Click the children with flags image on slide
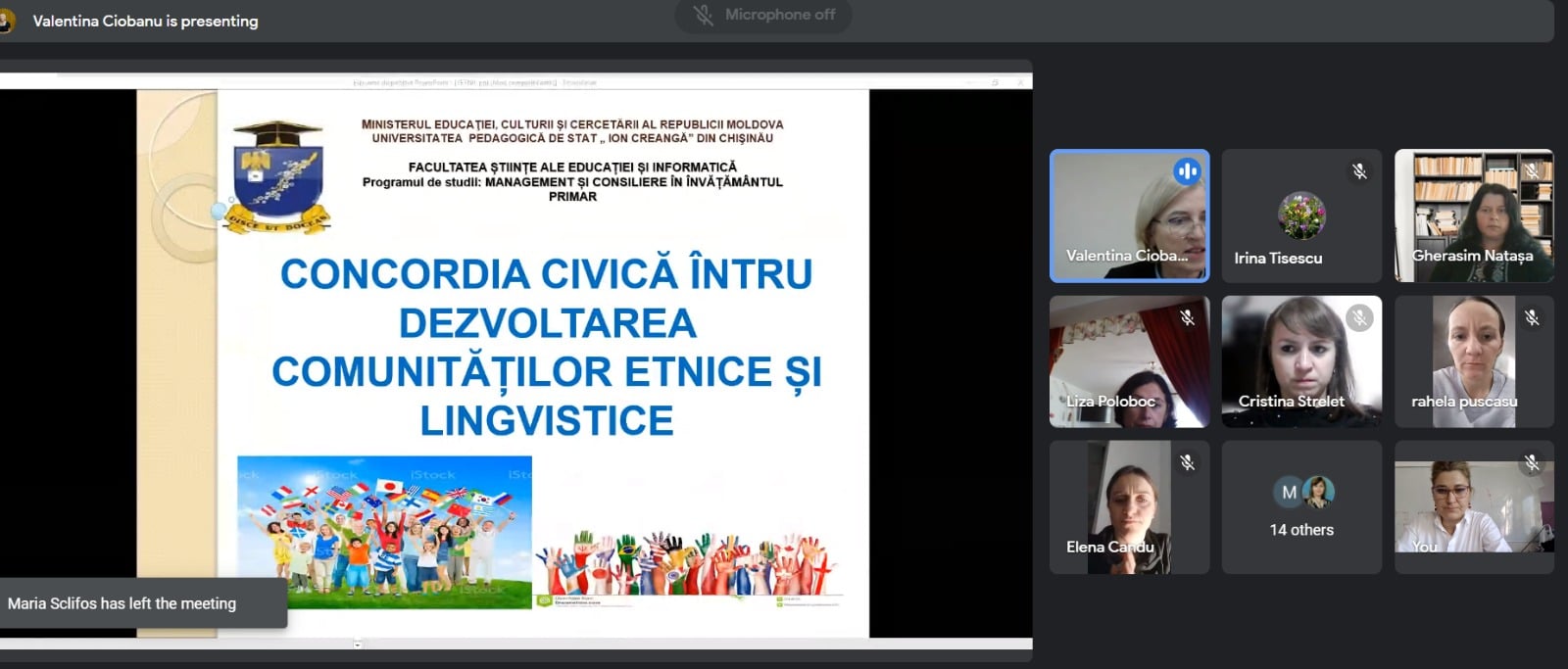The height and width of the screenshot is (669, 1568). [x=384, y=532]
